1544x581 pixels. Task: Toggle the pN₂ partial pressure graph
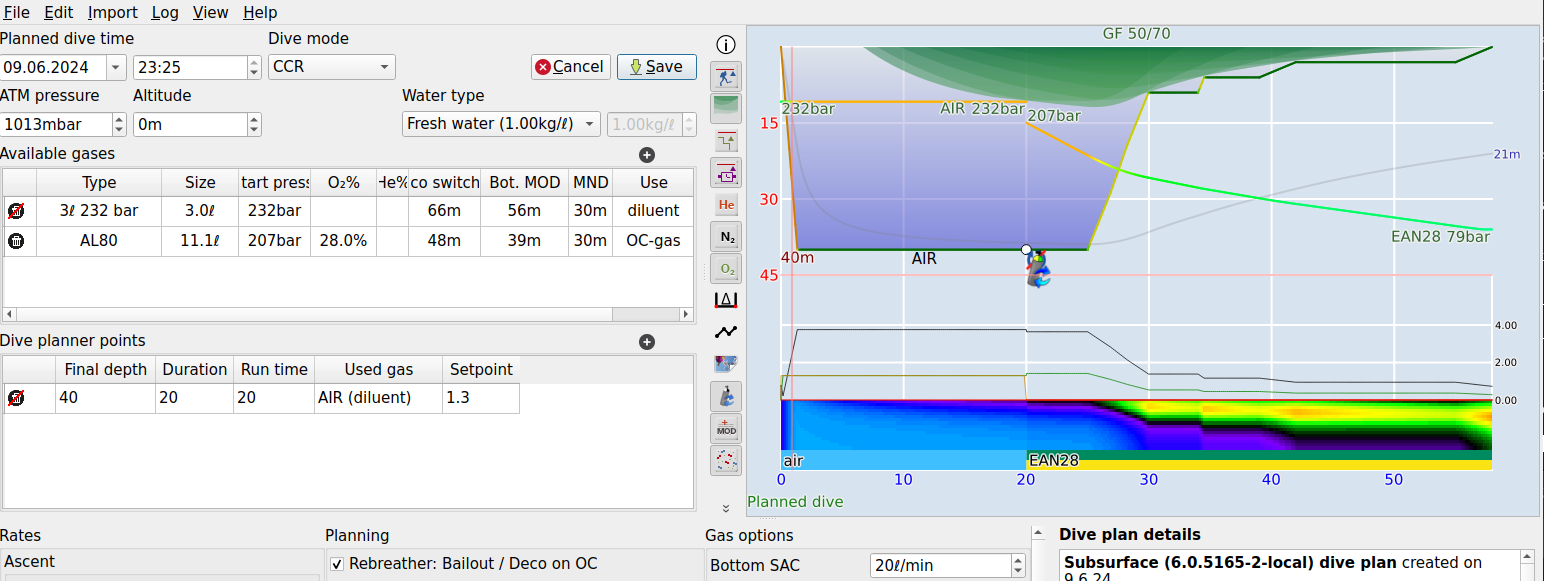(726, 237)
